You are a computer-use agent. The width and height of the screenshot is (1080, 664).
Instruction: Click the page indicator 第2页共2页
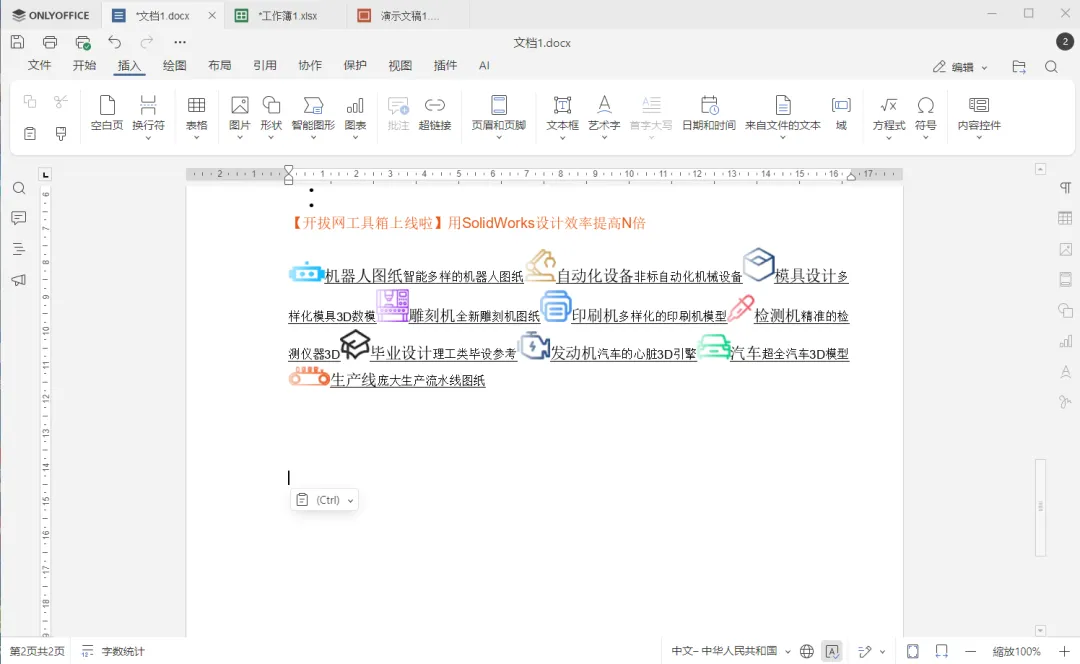(x=37, y=651)
